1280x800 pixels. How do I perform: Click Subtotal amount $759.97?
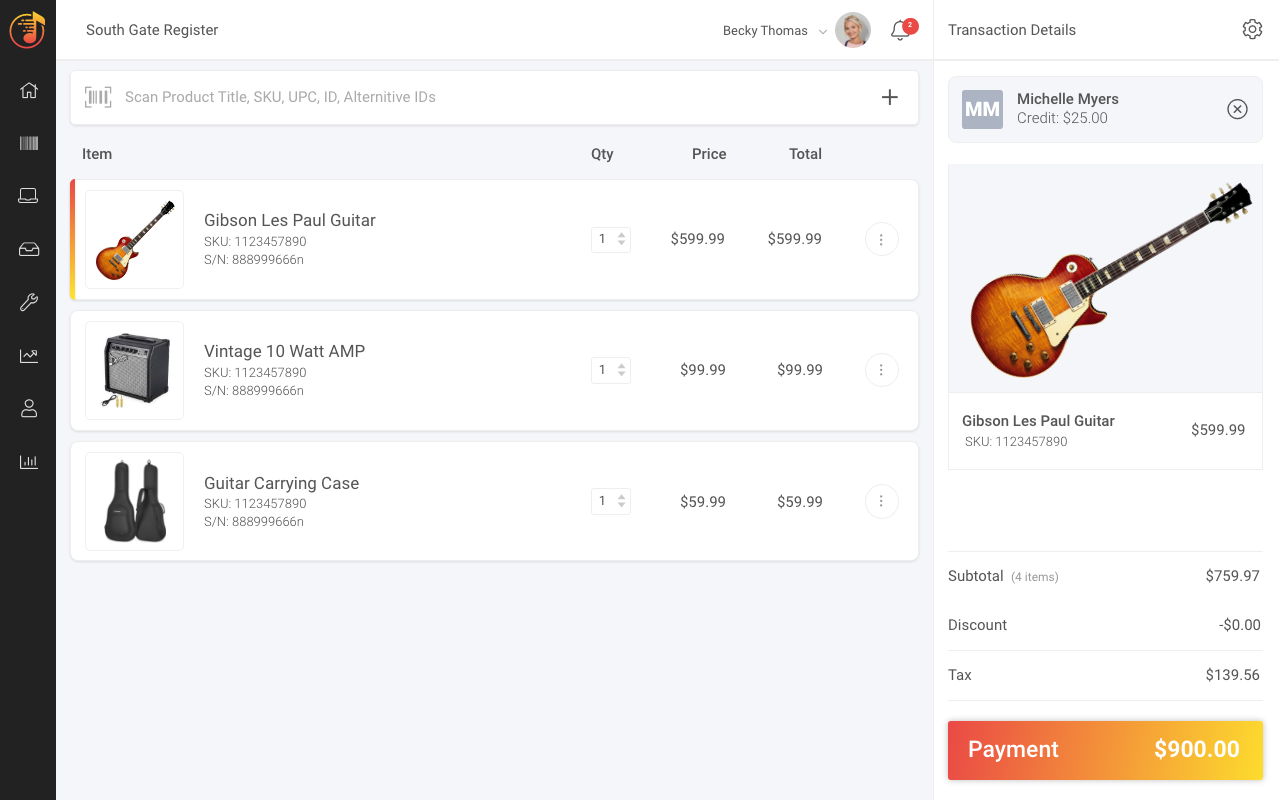pos(1233,576)
